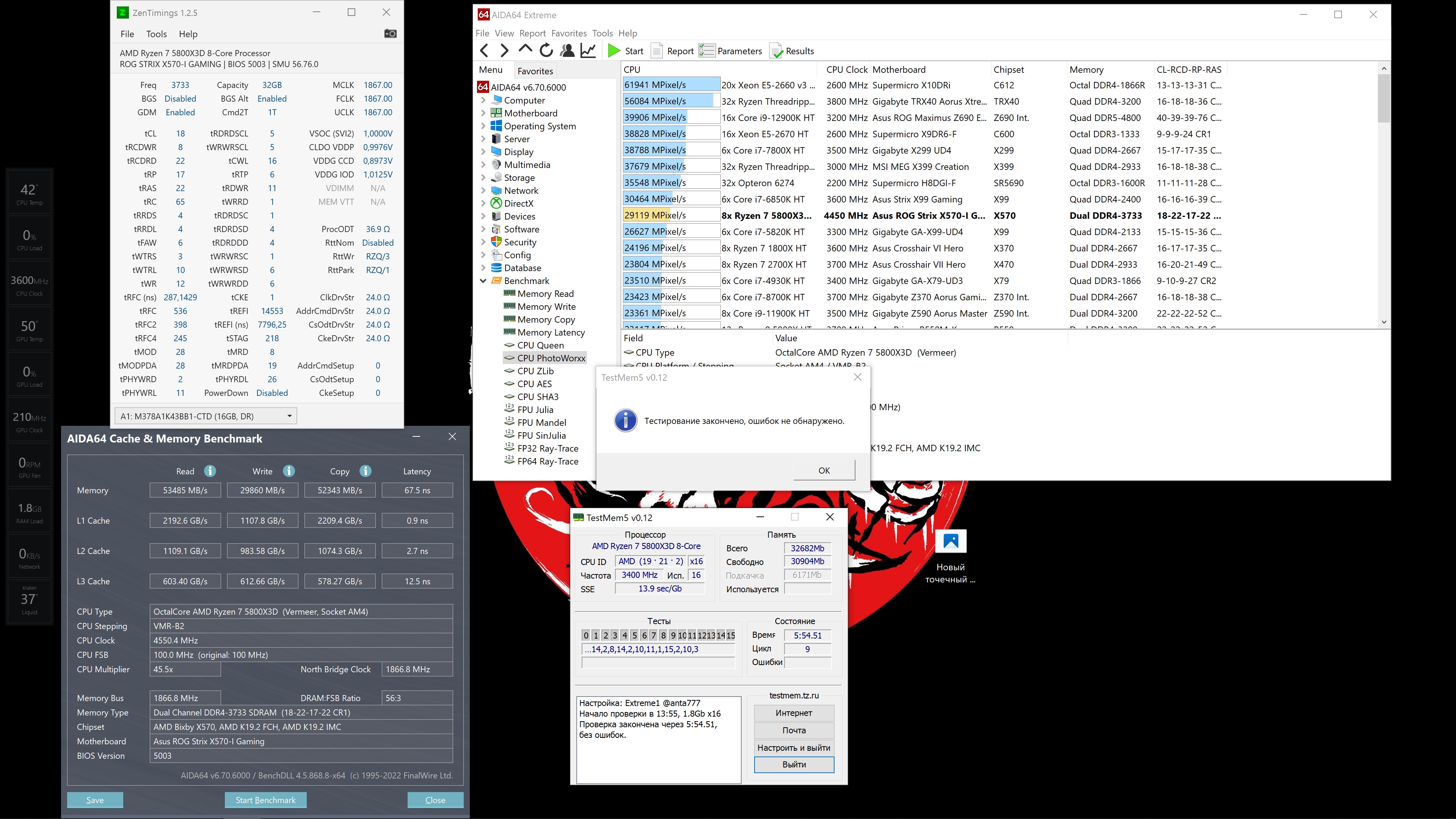Open the ZenTimings Tools menu

156,34
